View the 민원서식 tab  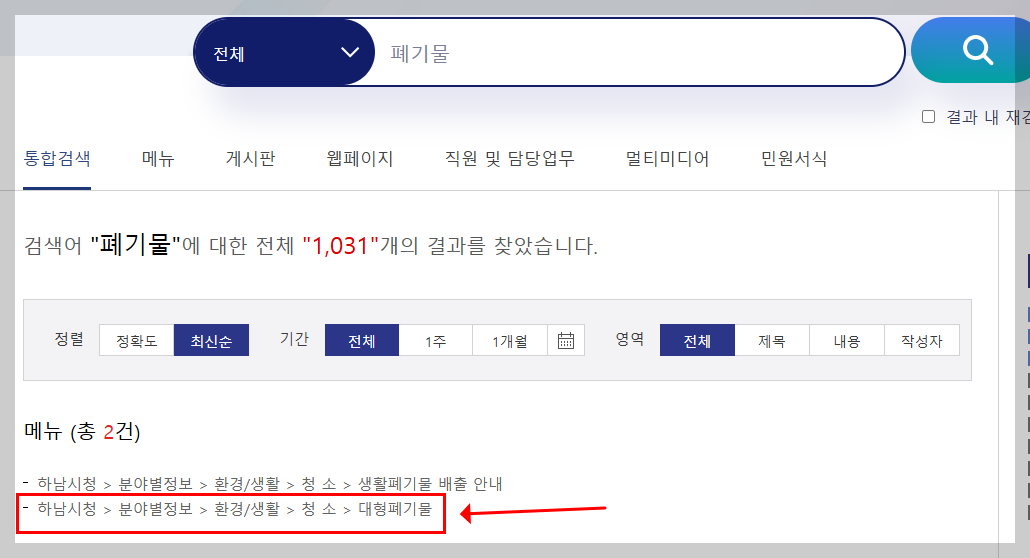pos(794,158)
